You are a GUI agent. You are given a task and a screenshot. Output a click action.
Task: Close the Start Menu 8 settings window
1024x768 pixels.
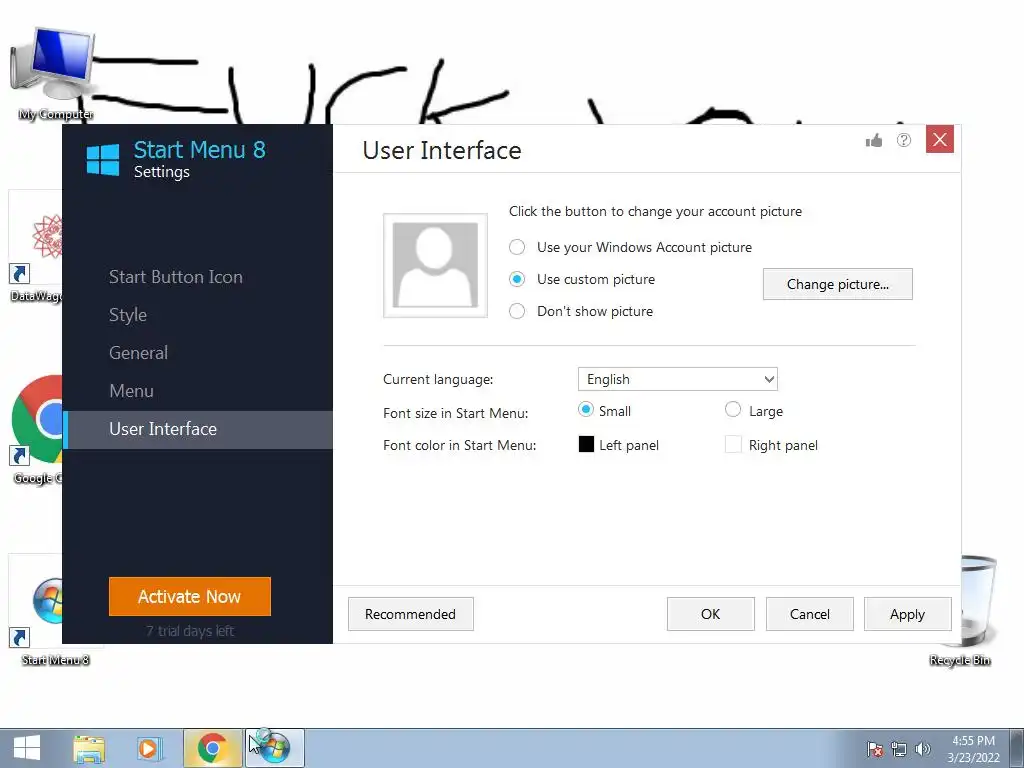[x=940, y=139]
